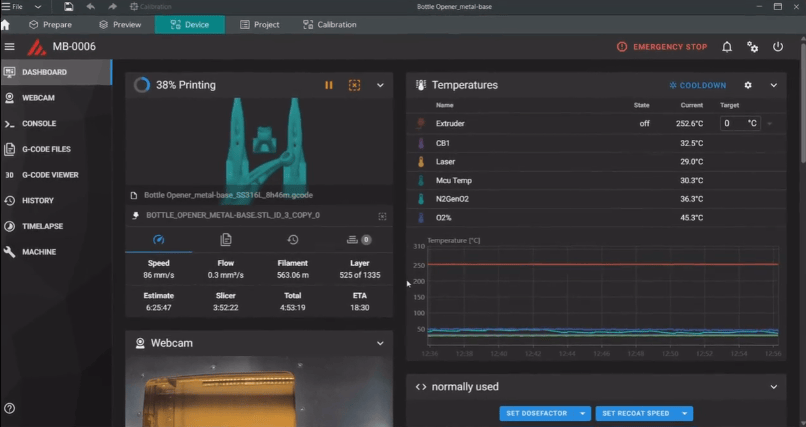Click the Extruder target temperature field
The height and width of the screenshot is (427, 806).
click(x=733, y=123)
